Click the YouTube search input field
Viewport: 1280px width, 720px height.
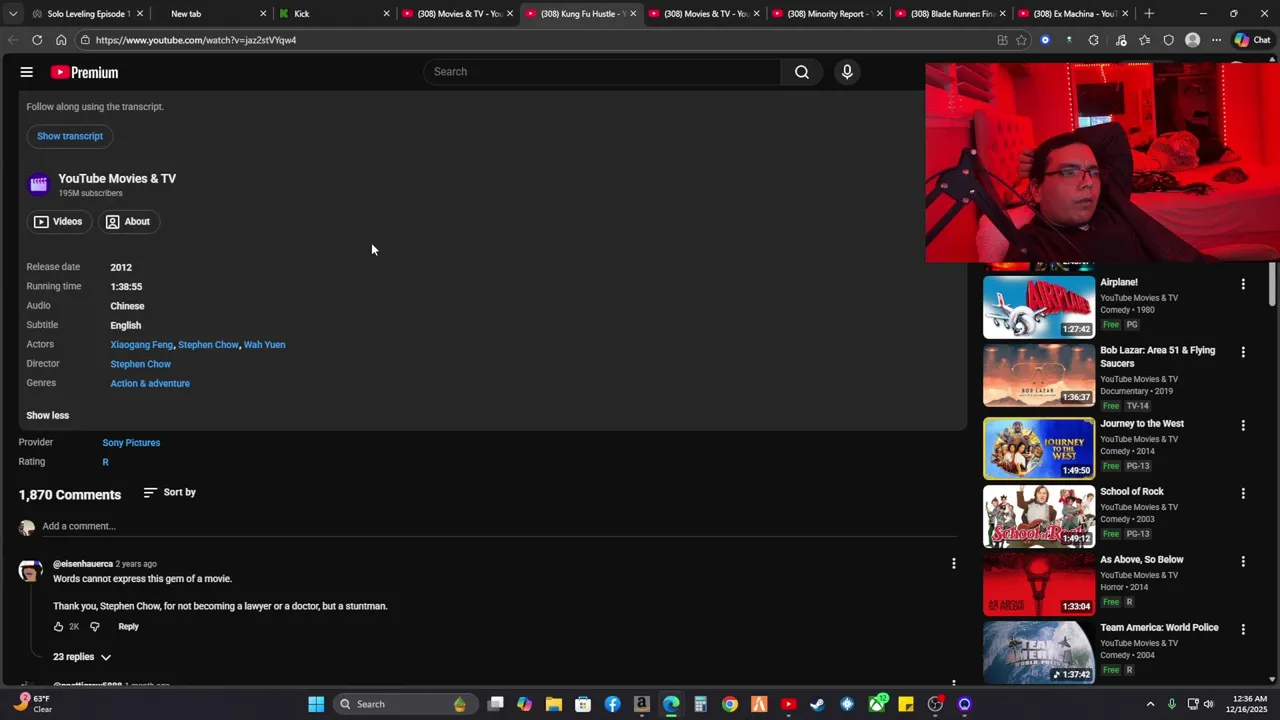(x=603, y=72)
